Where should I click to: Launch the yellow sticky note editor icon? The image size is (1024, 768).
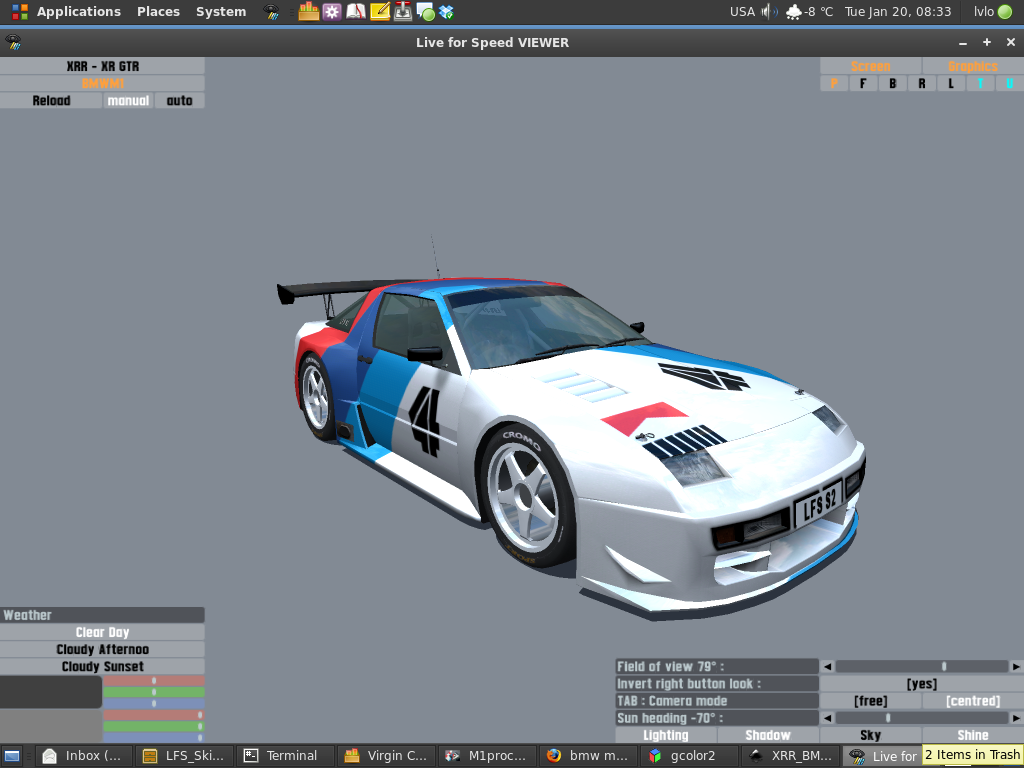point(379,12)
